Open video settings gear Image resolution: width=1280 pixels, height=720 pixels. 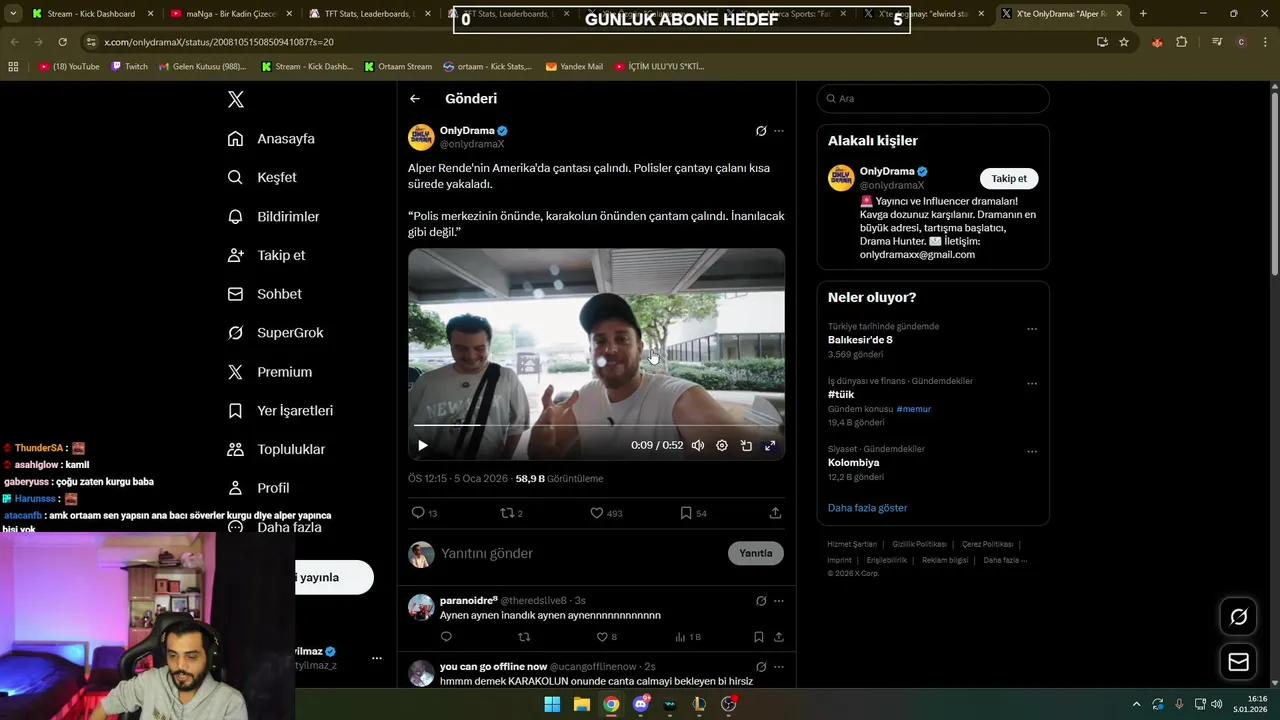tap(722, 446)
